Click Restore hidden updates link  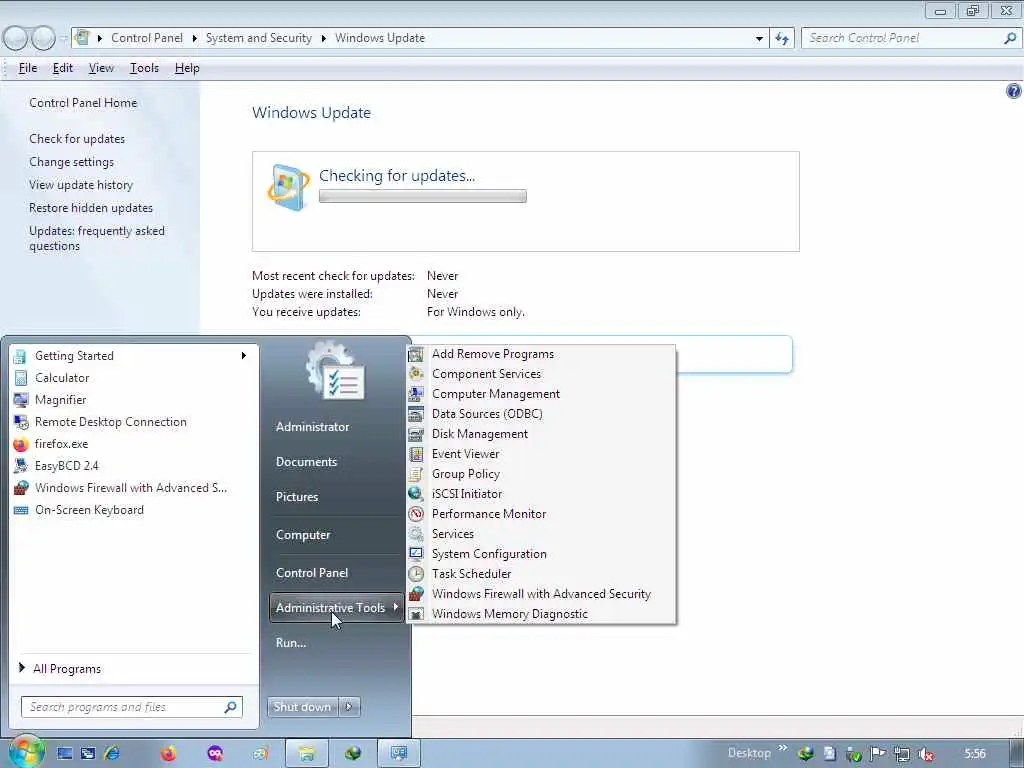click(x=91, y=208)
